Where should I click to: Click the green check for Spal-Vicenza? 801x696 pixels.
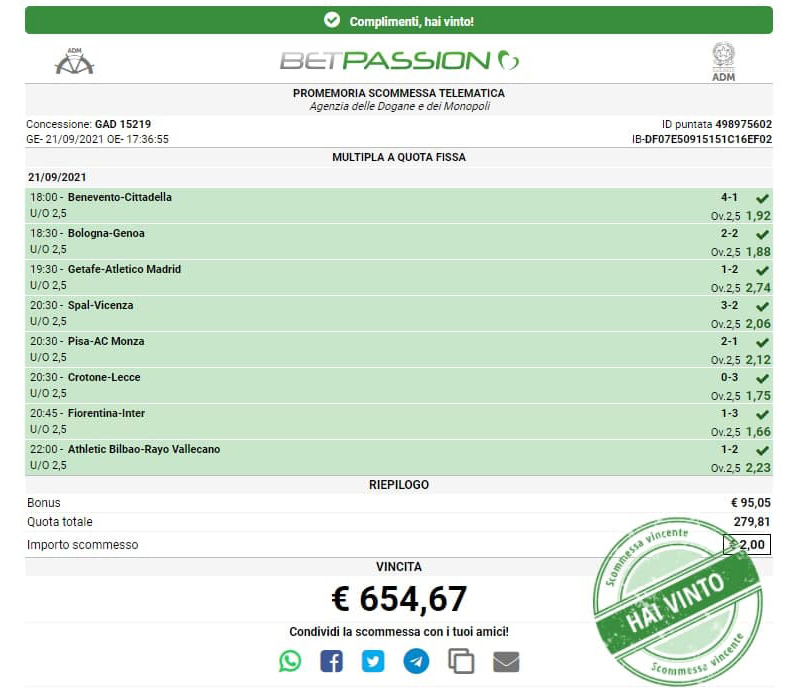[x=762, y=307]
